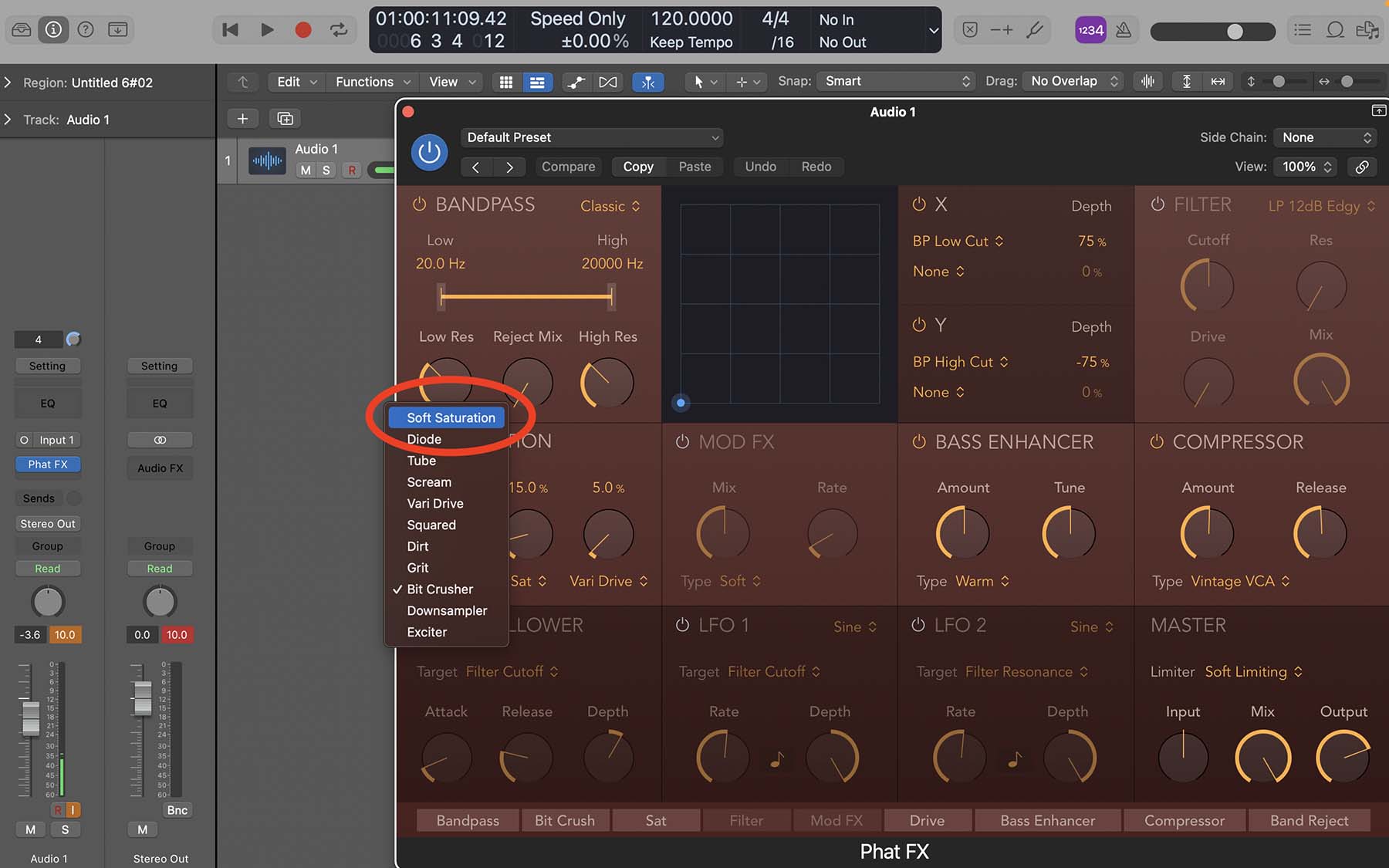1389x868 pixels.
Task: Choose Diode distortion type
Action: tap(446, 439)
